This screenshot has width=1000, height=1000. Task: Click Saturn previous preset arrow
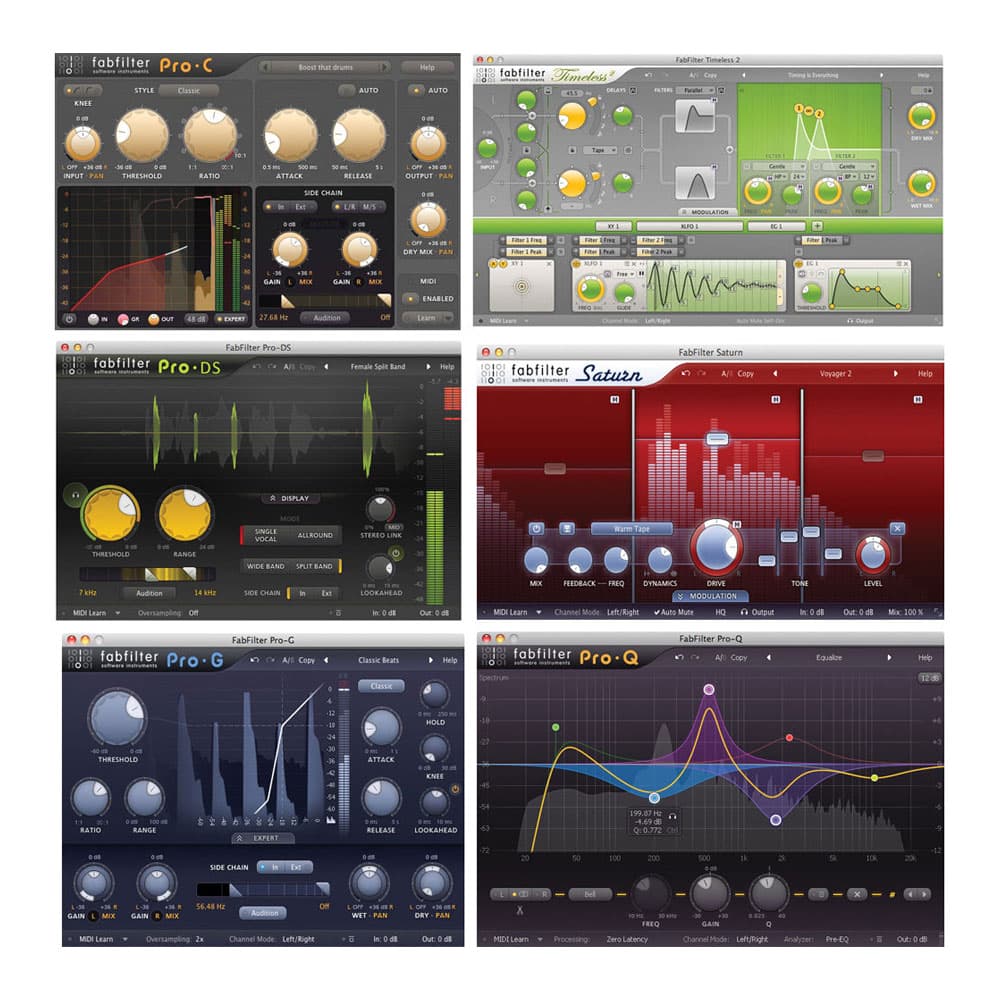click(x=776, y=373)
